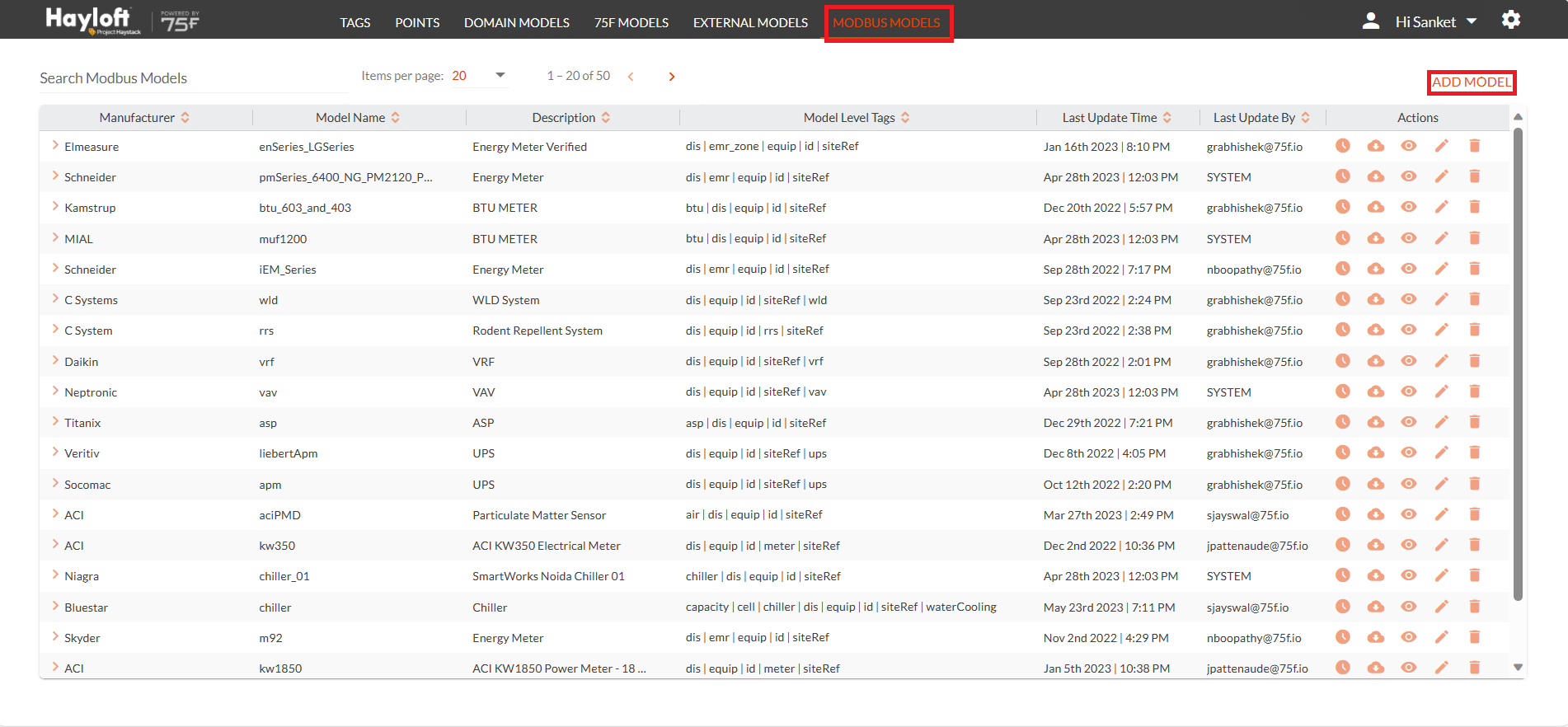
Task: View the Titanix asp model via eye icon
Action: (x=1409, y=422)
